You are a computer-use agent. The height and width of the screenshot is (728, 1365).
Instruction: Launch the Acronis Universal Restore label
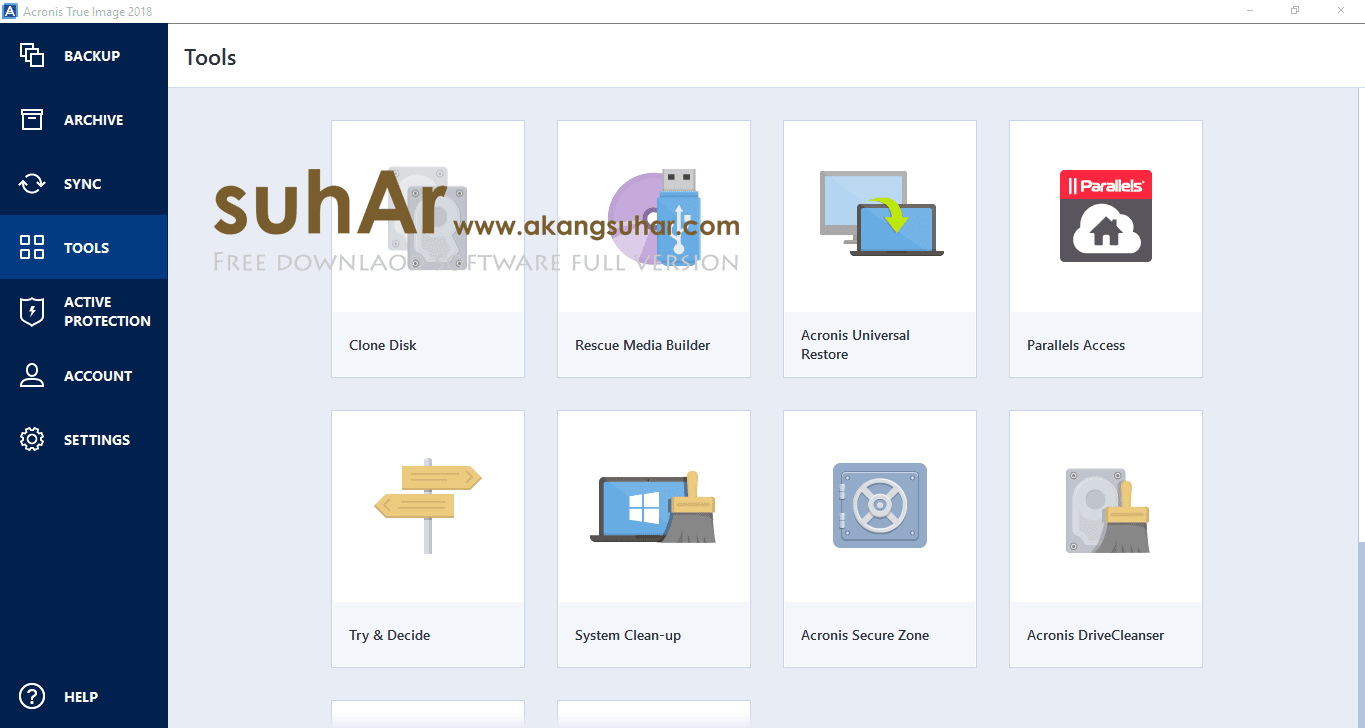(855, 345)
